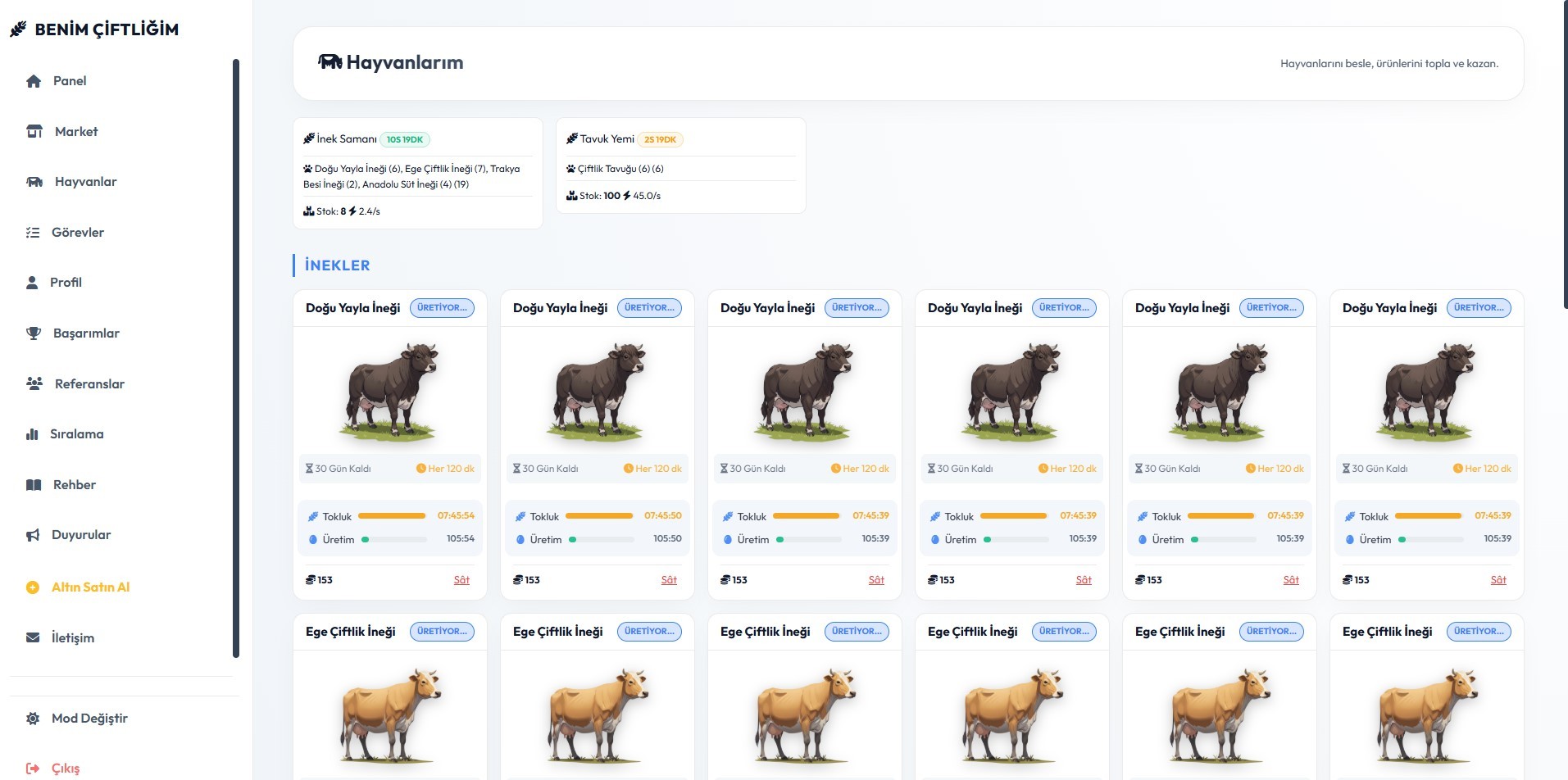This screenshot has height=780, width=1568.
Task: Click the Başarımlar trophy icon
Action: [34, 333]
